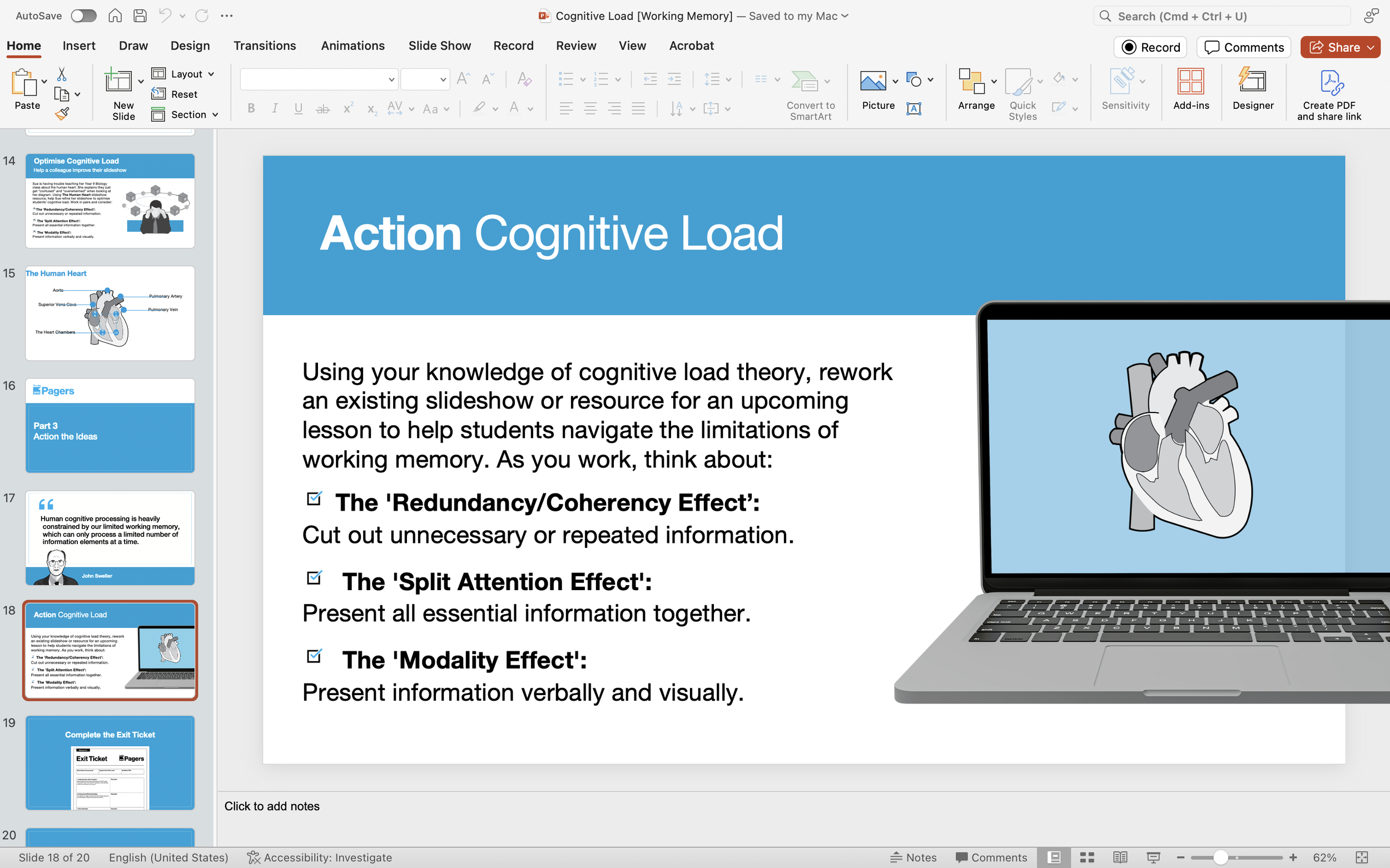Open Reading View from status bar
Screen dimensions: 1390x868
pyautogui.click(x=1119, y=857)
